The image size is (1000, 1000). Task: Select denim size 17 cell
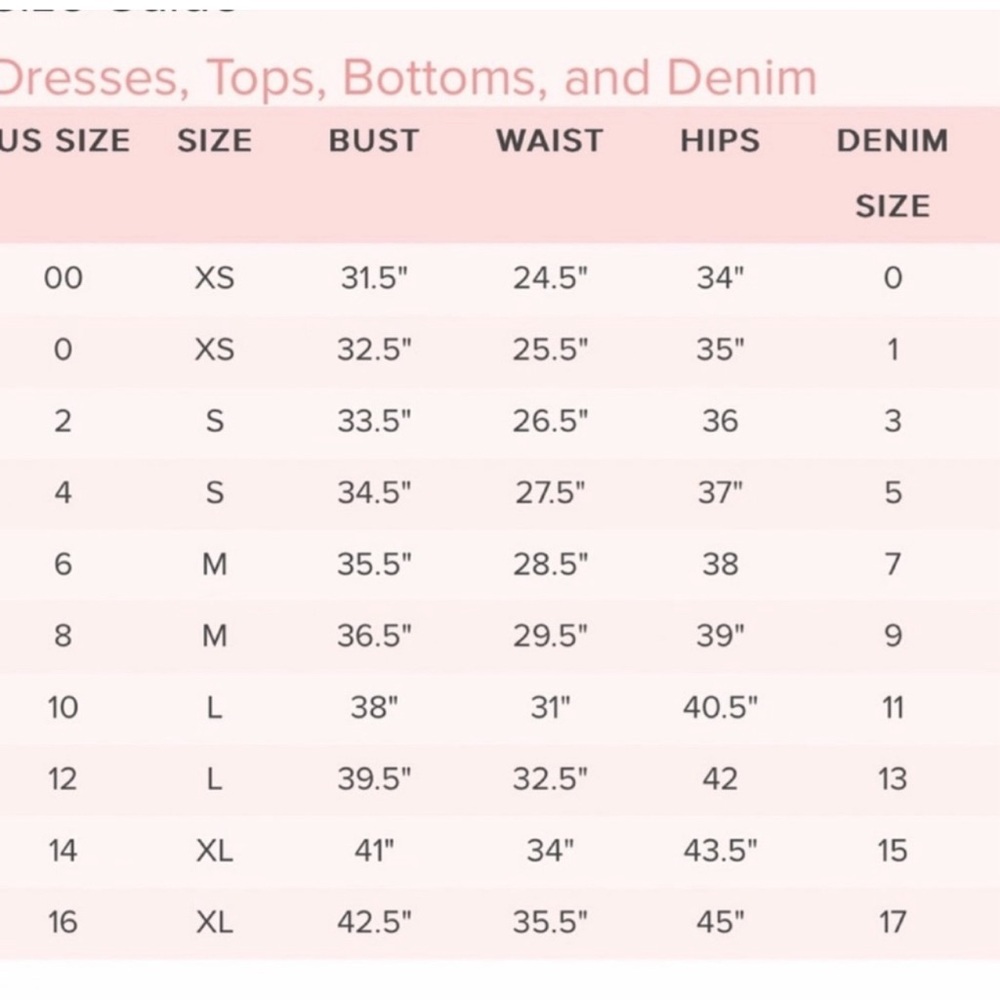click(x=892, y=922)
